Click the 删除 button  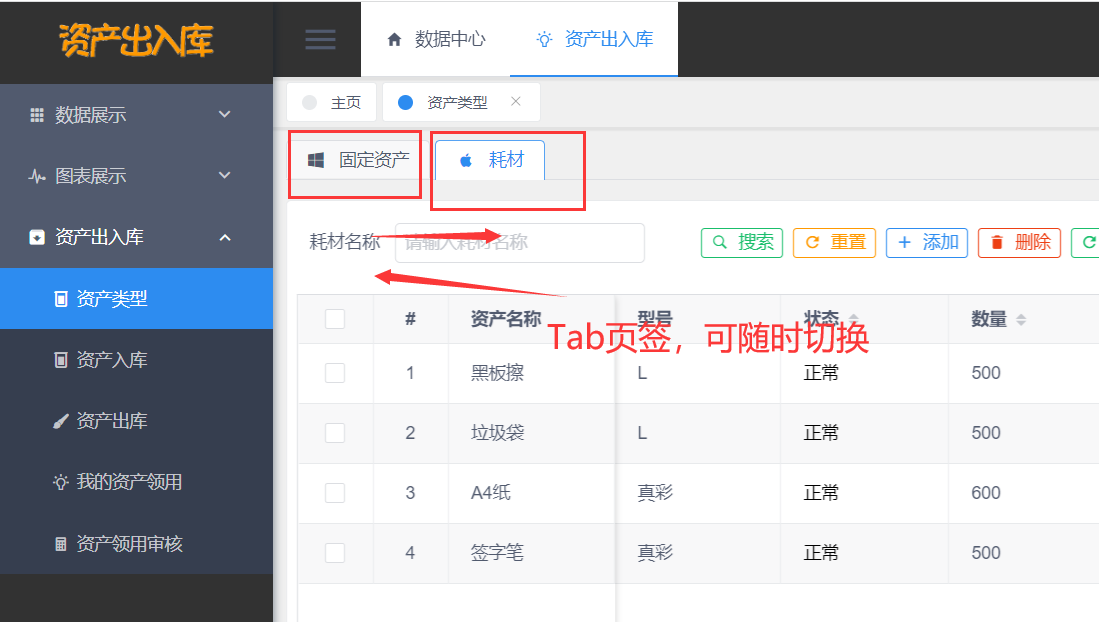1019,243
